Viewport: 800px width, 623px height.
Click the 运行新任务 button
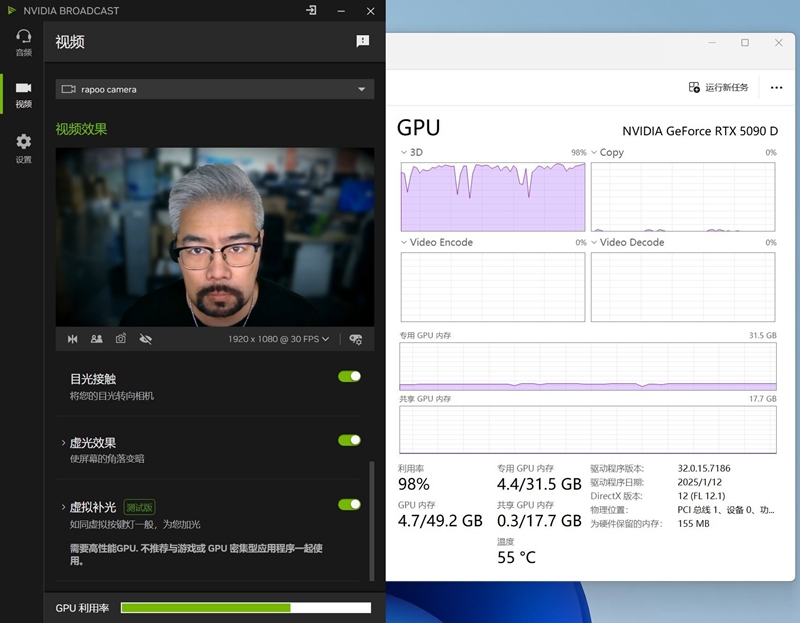(719, 88)
